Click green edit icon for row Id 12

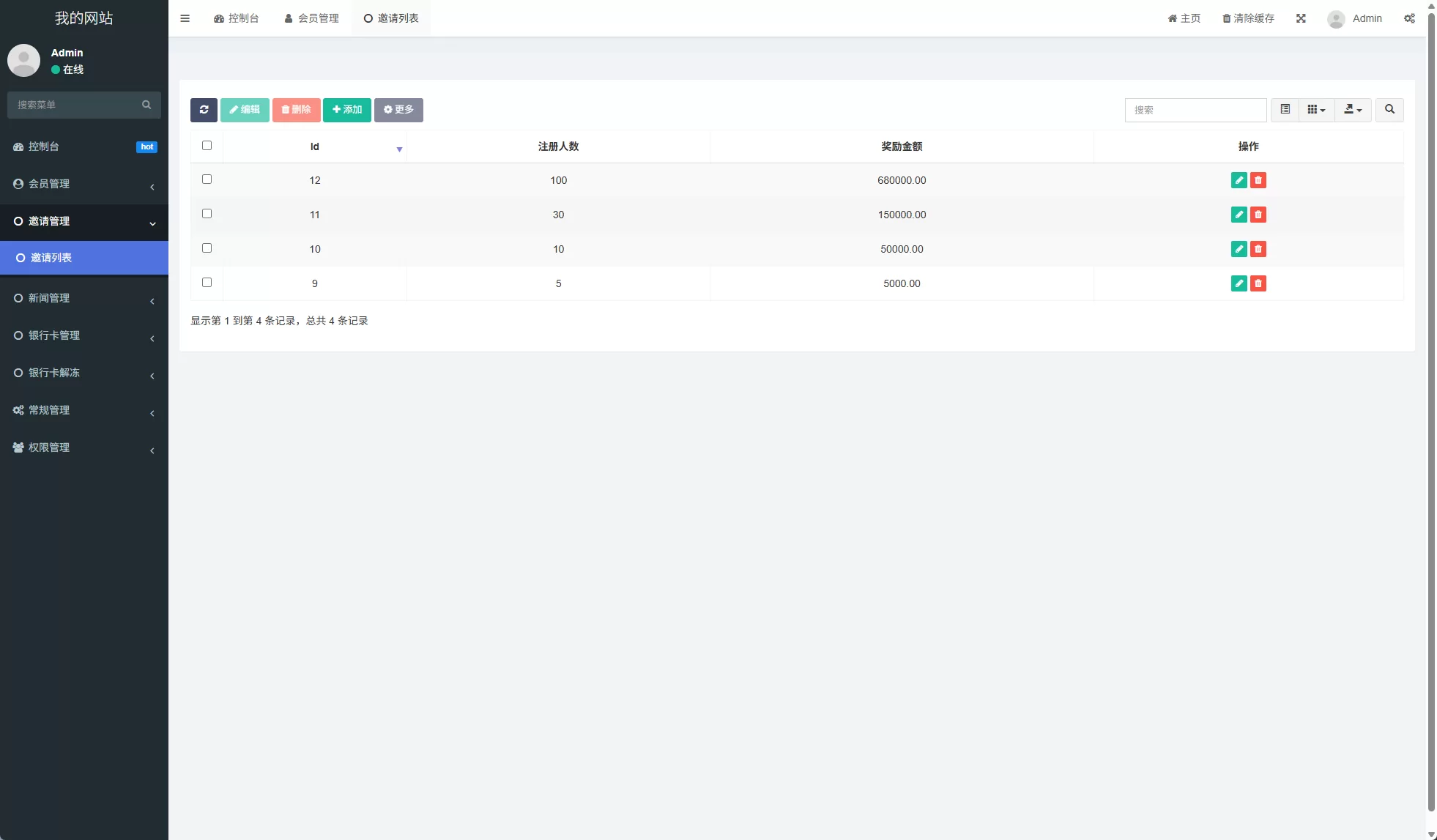[1239, 180]
